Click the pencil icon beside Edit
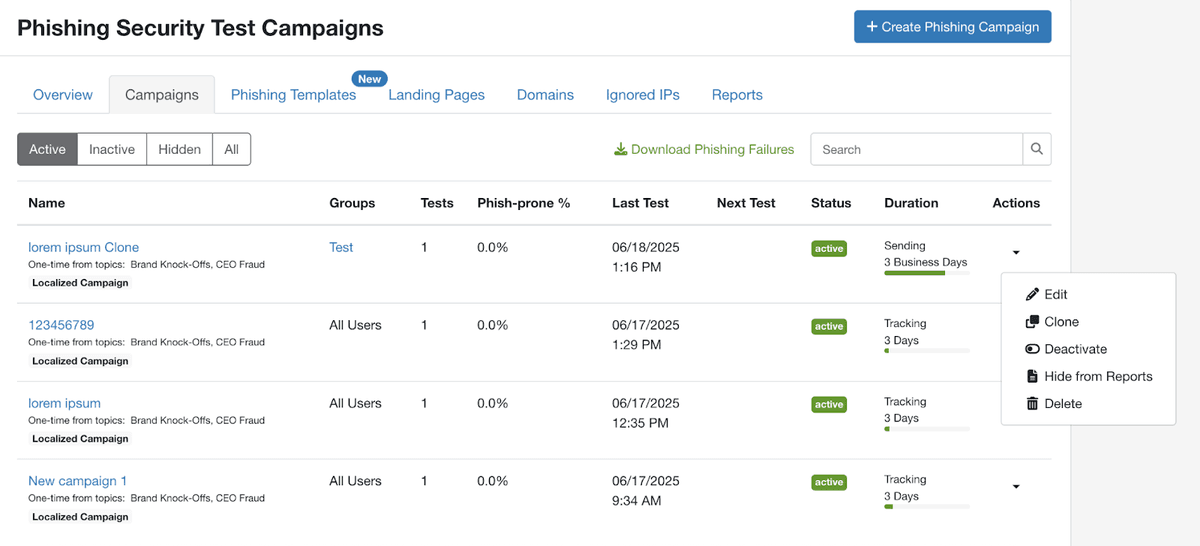The height and width of the screenshot is (546, 1200). (x=1033, y=295)
